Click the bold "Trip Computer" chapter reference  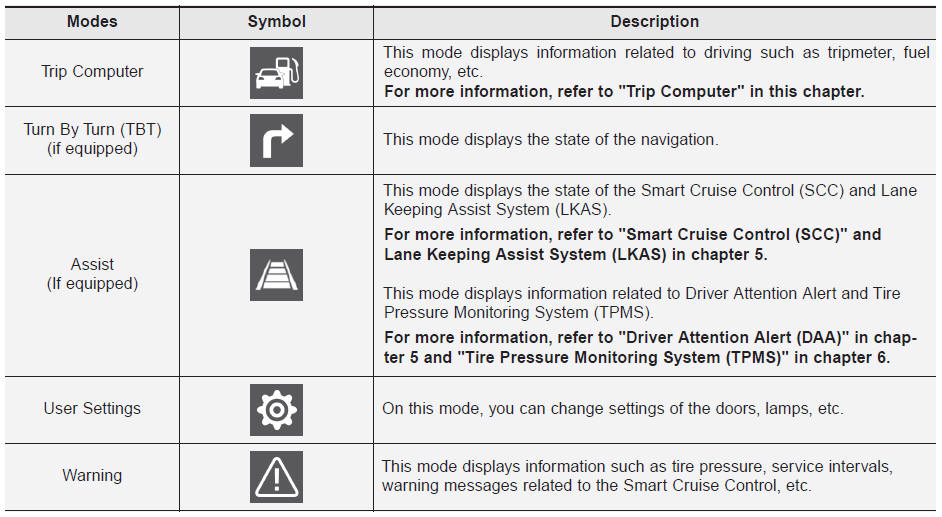pyautogui.click(x=623, y=91)
